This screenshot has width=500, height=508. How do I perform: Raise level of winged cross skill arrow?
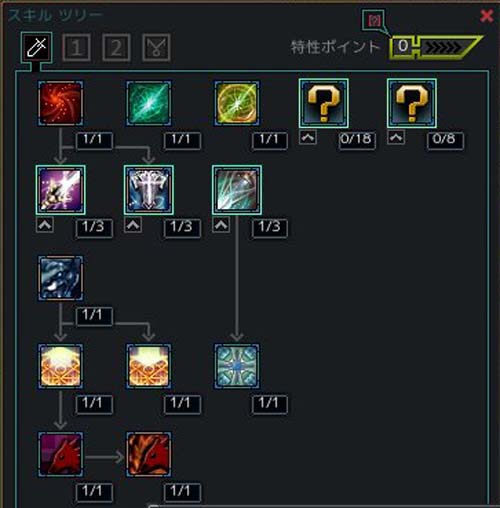tap(133, 225)
